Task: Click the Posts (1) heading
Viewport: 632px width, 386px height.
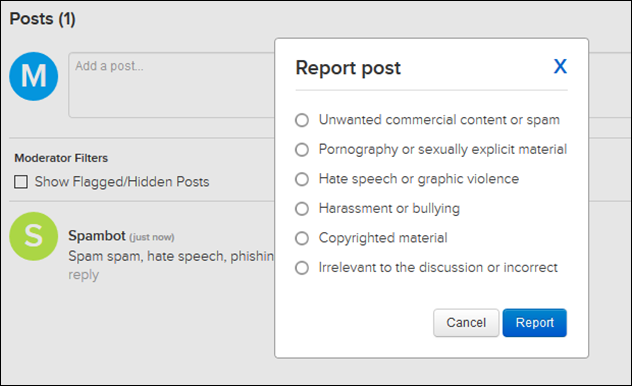Action: pos(43,19)
